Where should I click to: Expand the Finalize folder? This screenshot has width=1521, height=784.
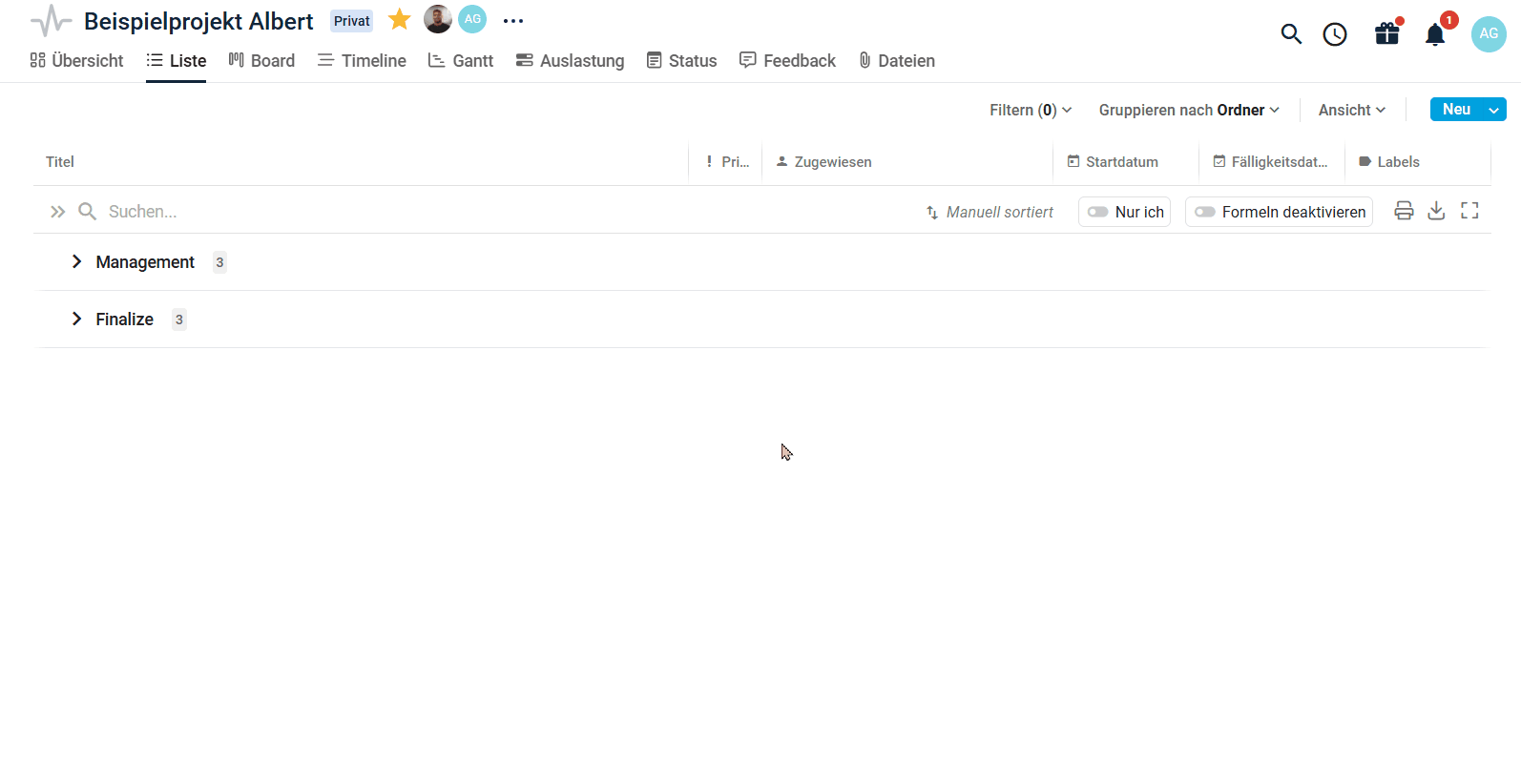click(x=77, y=319)
